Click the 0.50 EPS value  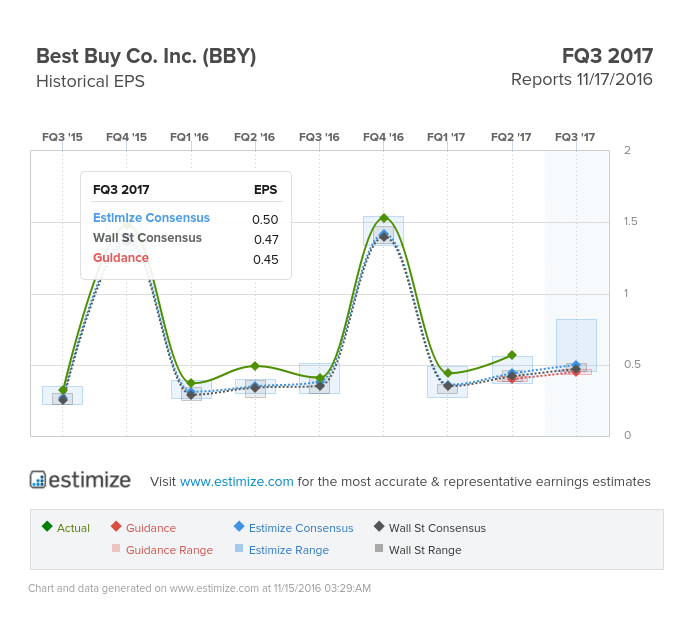coord(265,219)
